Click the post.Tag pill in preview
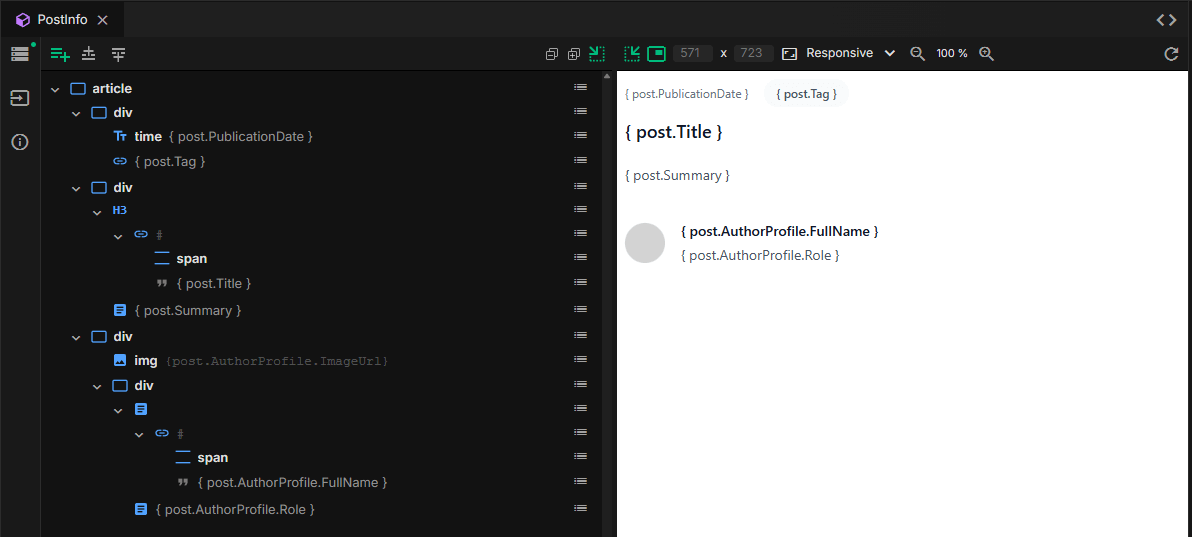Viewport: 1192px width, 537px height. click(x=807, y=94)
